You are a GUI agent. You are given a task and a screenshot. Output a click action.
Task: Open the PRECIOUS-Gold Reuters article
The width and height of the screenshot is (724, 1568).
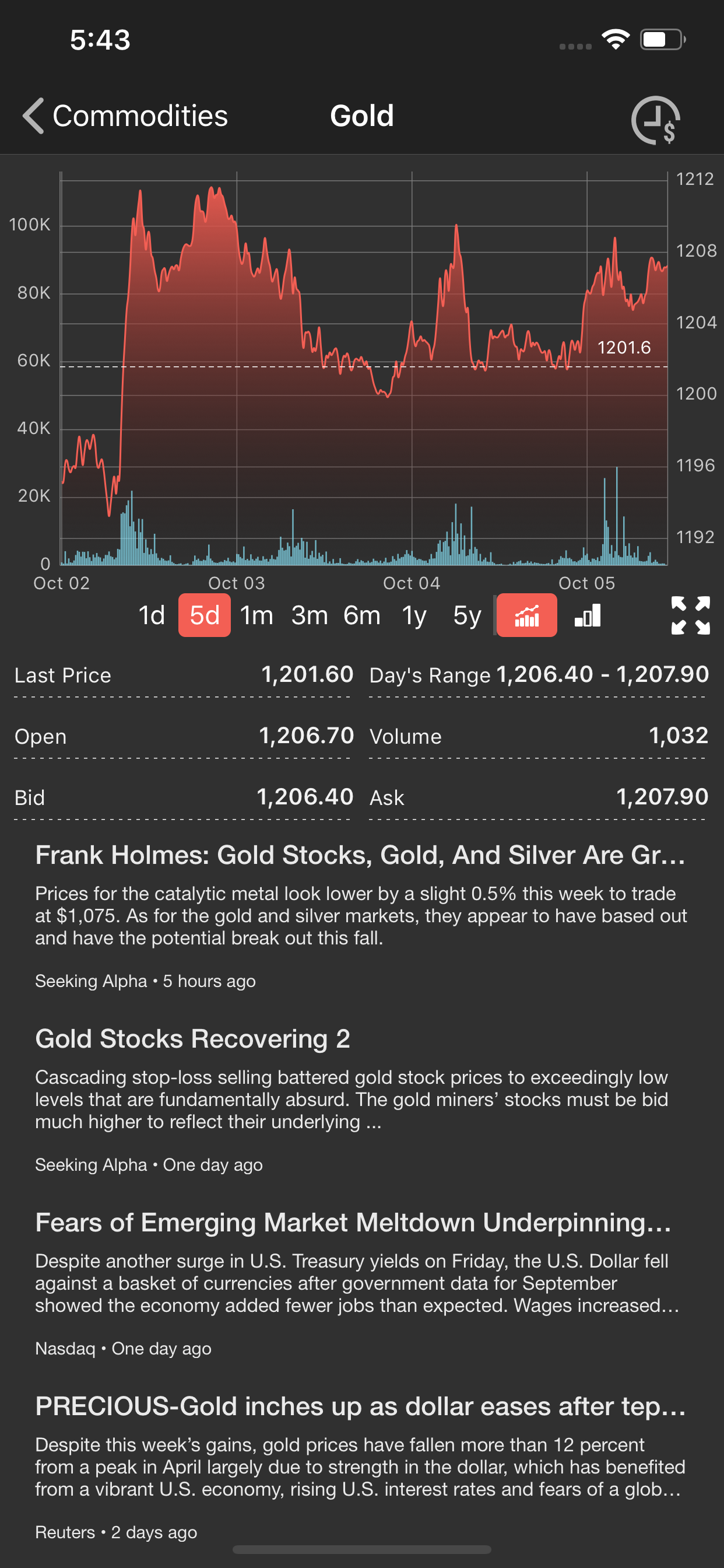(x=360, y=1406)
